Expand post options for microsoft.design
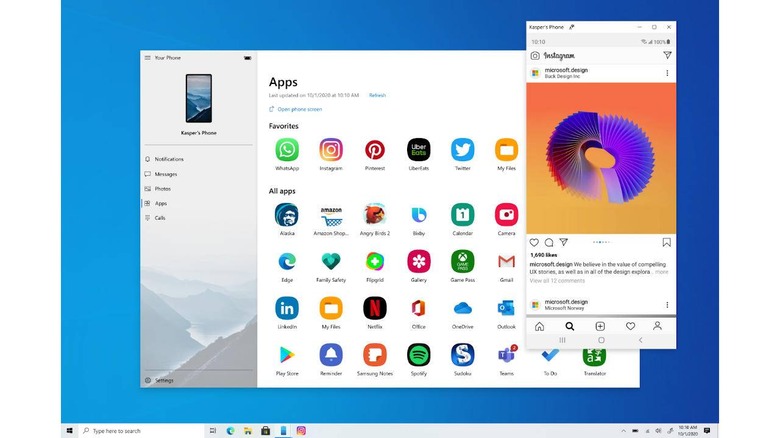The image size is (780, 438). tap(667, 73)
